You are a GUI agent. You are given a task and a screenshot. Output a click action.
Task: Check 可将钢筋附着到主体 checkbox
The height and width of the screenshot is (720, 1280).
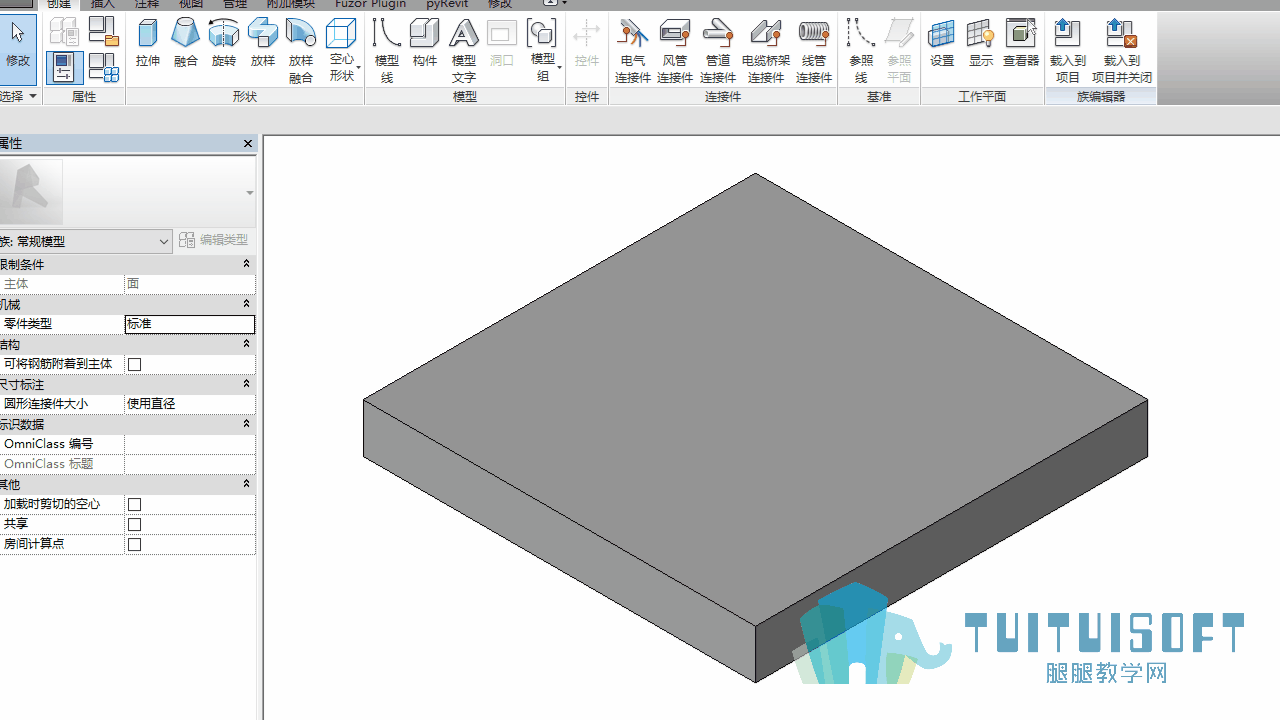coord(135,364)
